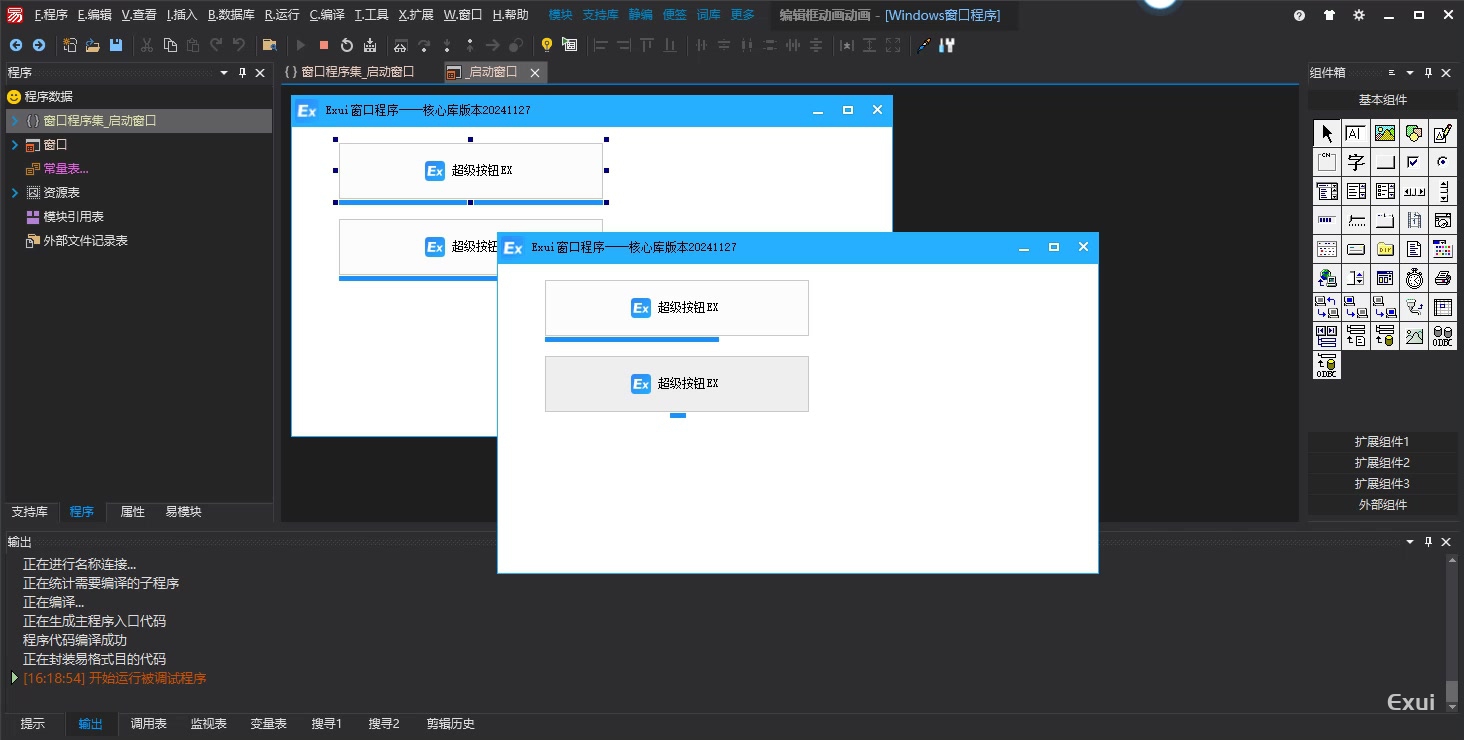The height and width of the screenshot is (740, 1464).
Task: Open the T.工具 menu
Action: tap(372, 15)
